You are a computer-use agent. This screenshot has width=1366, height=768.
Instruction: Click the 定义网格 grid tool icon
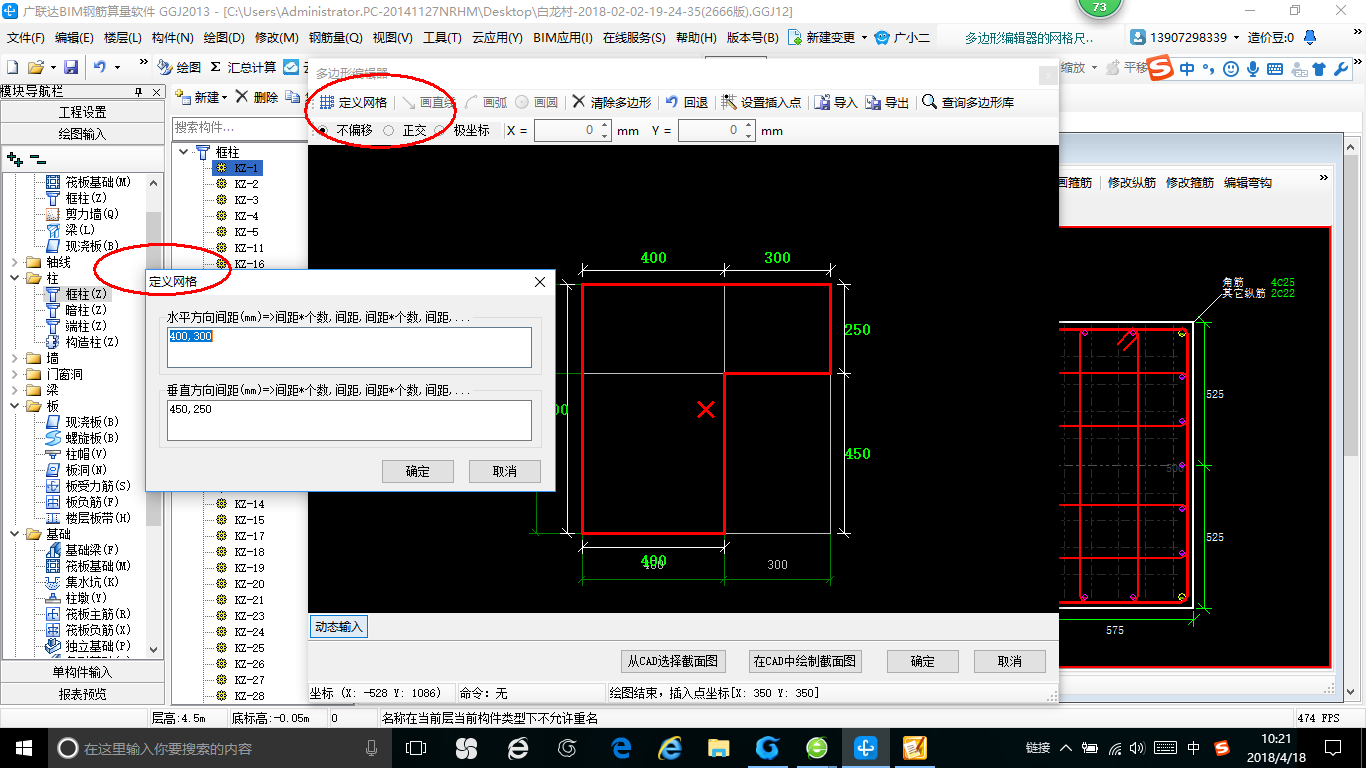pos(326,102)
